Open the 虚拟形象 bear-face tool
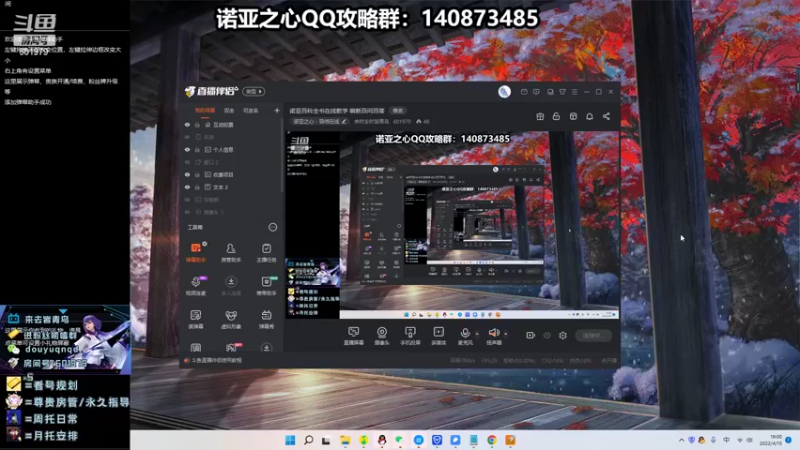This screenshot has height=450, width=800. tap(231, 319)
